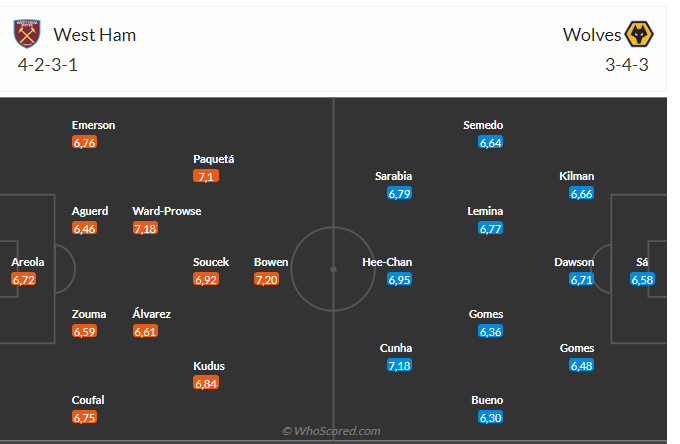The image size is (680, 444).
Task: Click goalkeeper Areola's player name
Action: click(27, 262)
